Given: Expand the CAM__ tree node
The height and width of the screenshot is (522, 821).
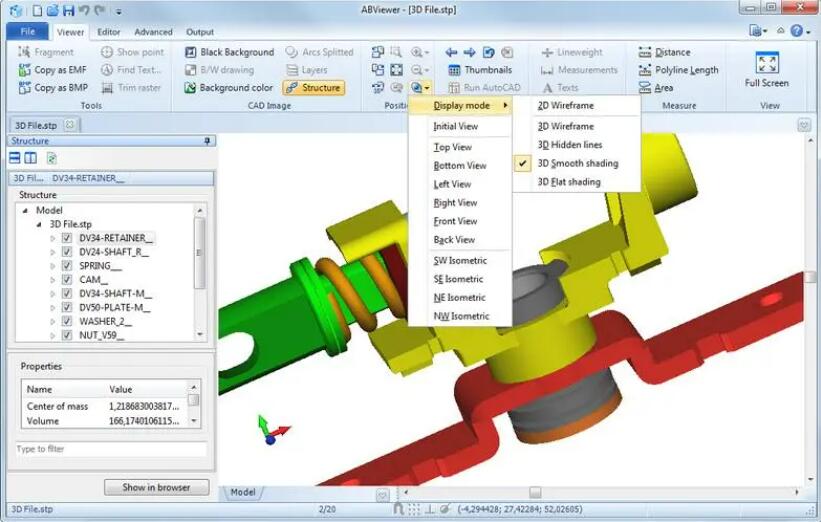Looking at the screenshot, I should [53, 280].
